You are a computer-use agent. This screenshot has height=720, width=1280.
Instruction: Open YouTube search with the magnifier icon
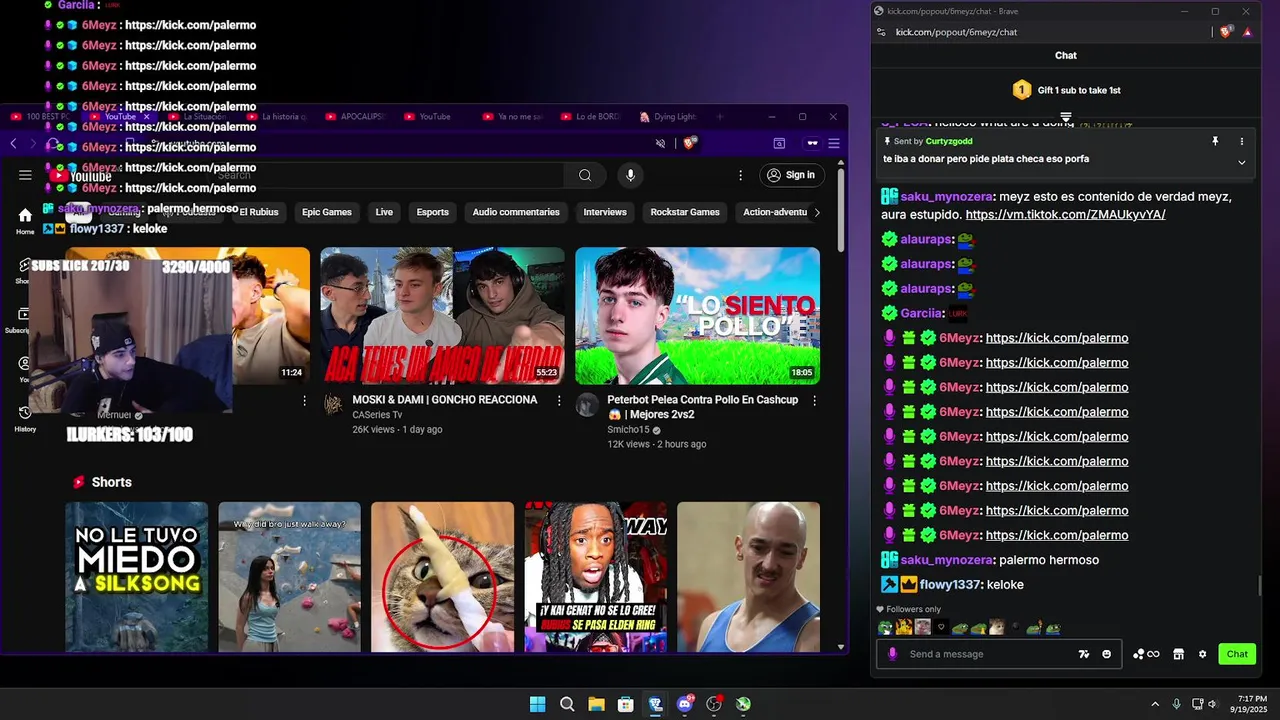click(x=585, y=175)
